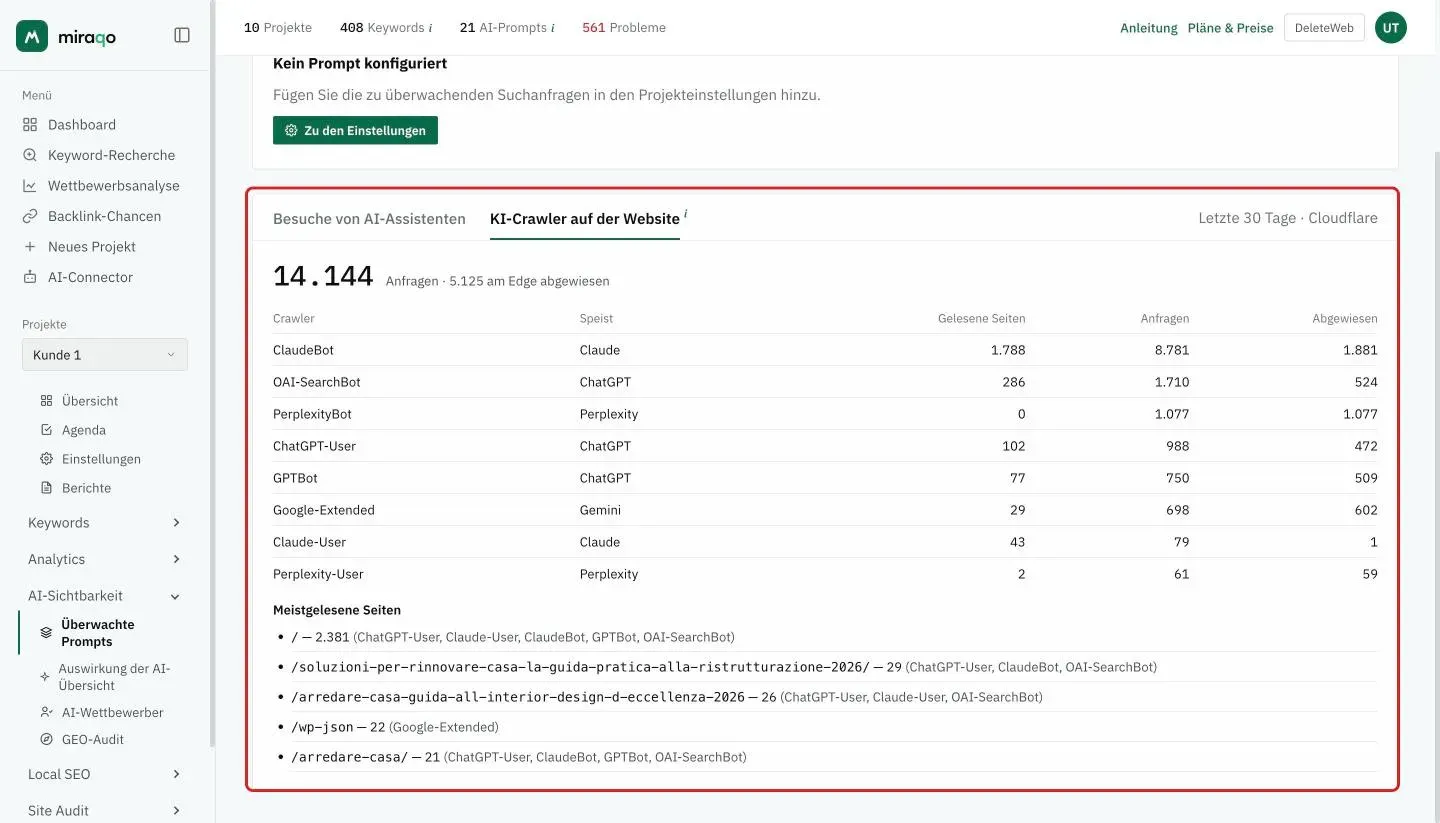Click the Berichte document icon
The width and height of the screenshot is (1440, 823).
[46, 488]
